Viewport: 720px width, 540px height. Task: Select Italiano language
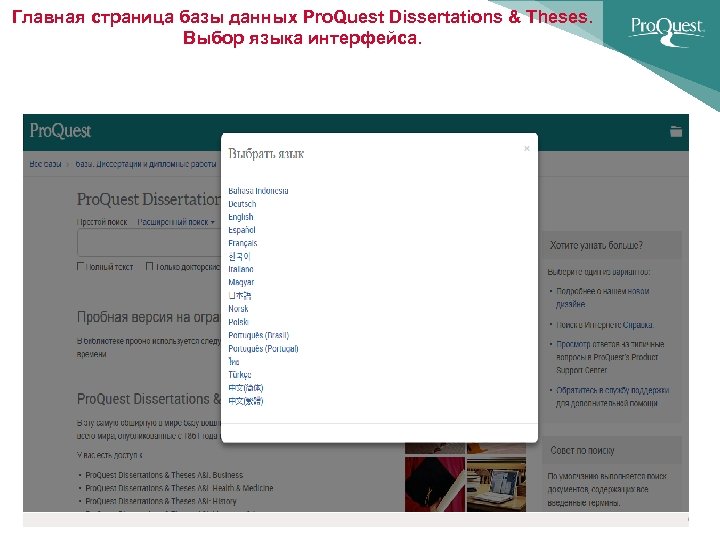point(241,269)
